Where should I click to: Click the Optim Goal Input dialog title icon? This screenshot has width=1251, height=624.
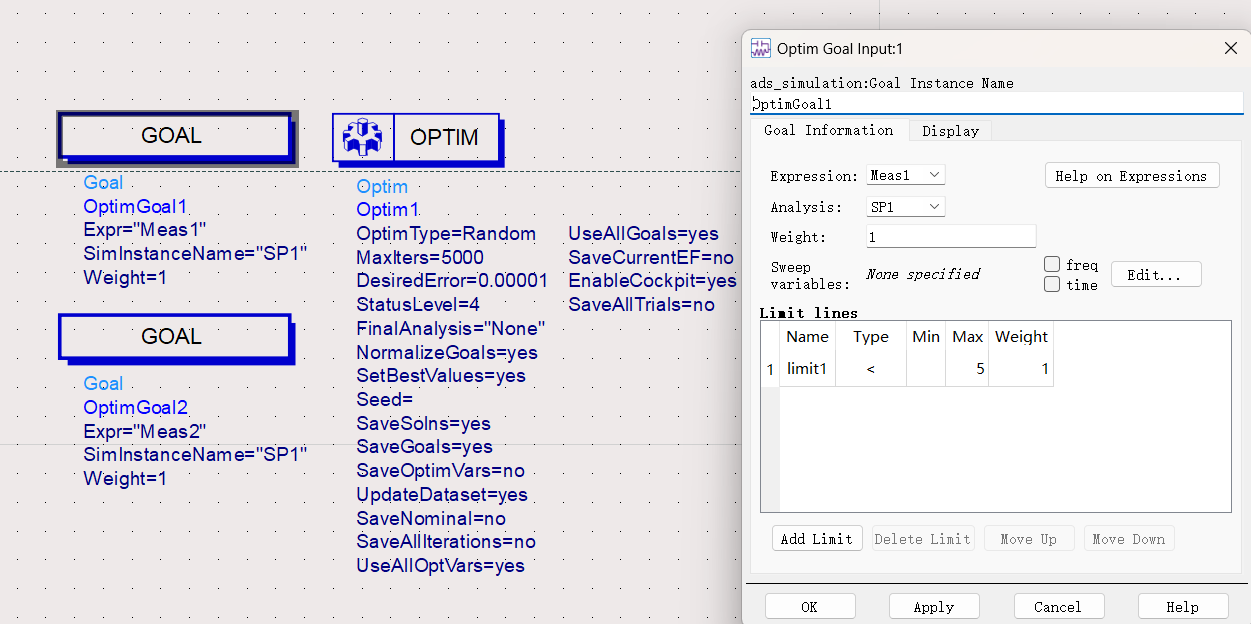point(761,48)
